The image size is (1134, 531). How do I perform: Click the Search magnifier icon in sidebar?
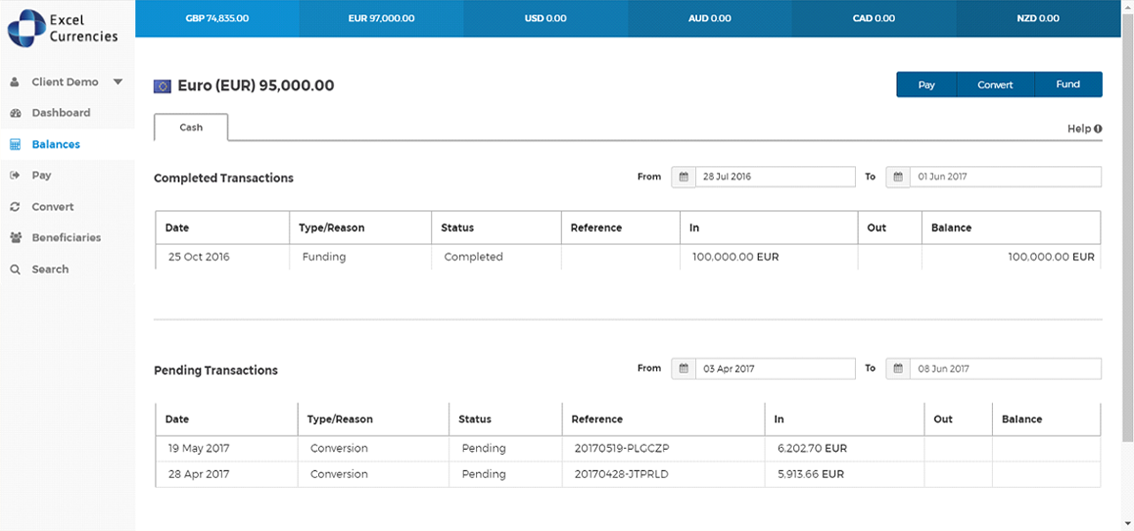click(x=15, y=270)
